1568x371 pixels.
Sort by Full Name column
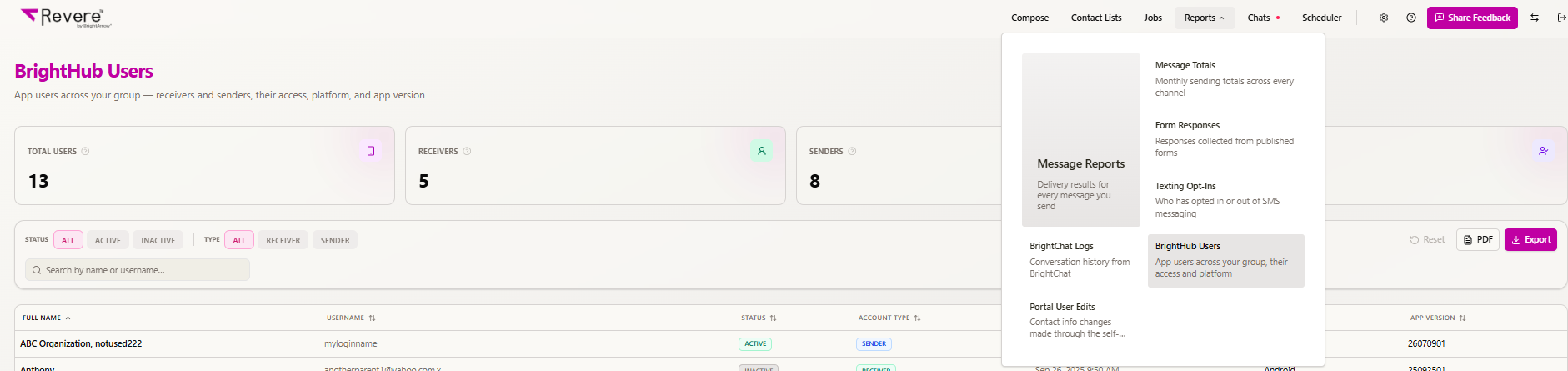pos(47,318)
